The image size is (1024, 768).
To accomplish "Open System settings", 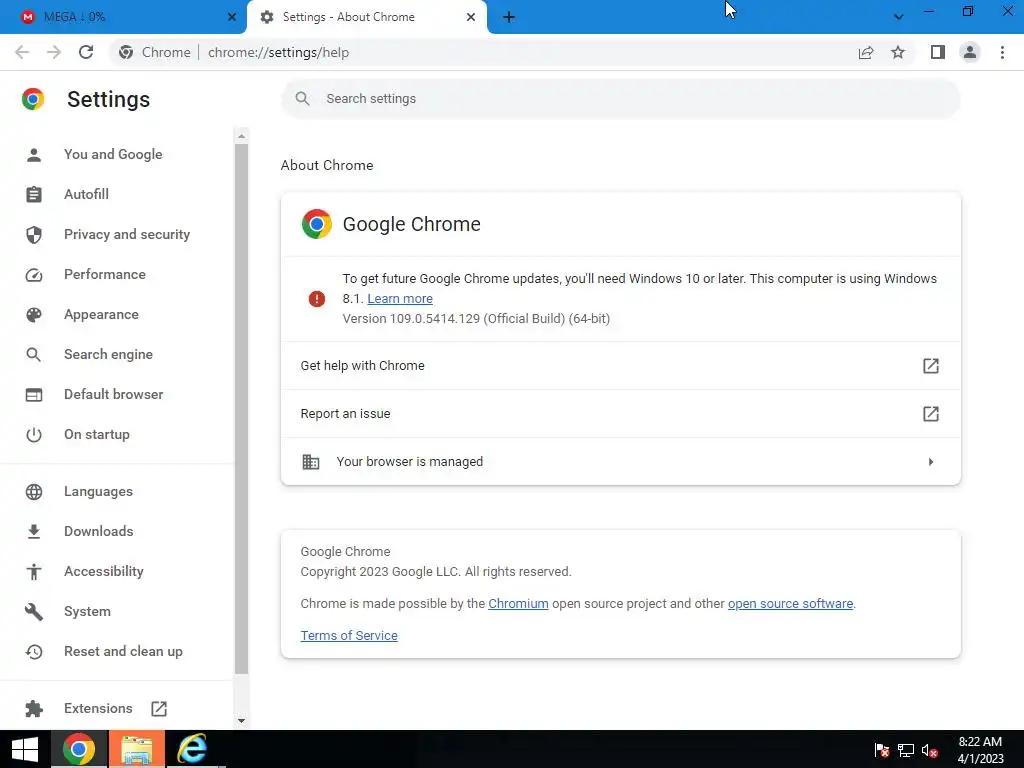I will [87, 611].
